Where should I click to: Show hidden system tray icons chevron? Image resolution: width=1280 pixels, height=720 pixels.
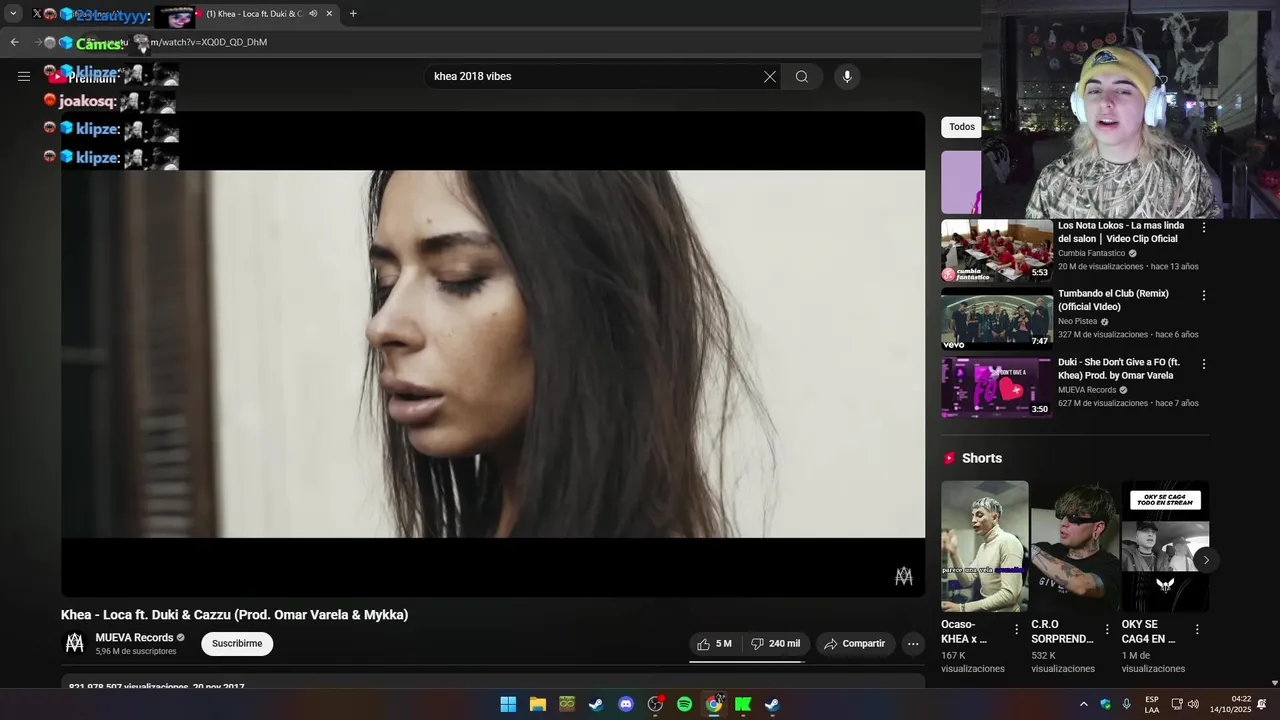1083,704
